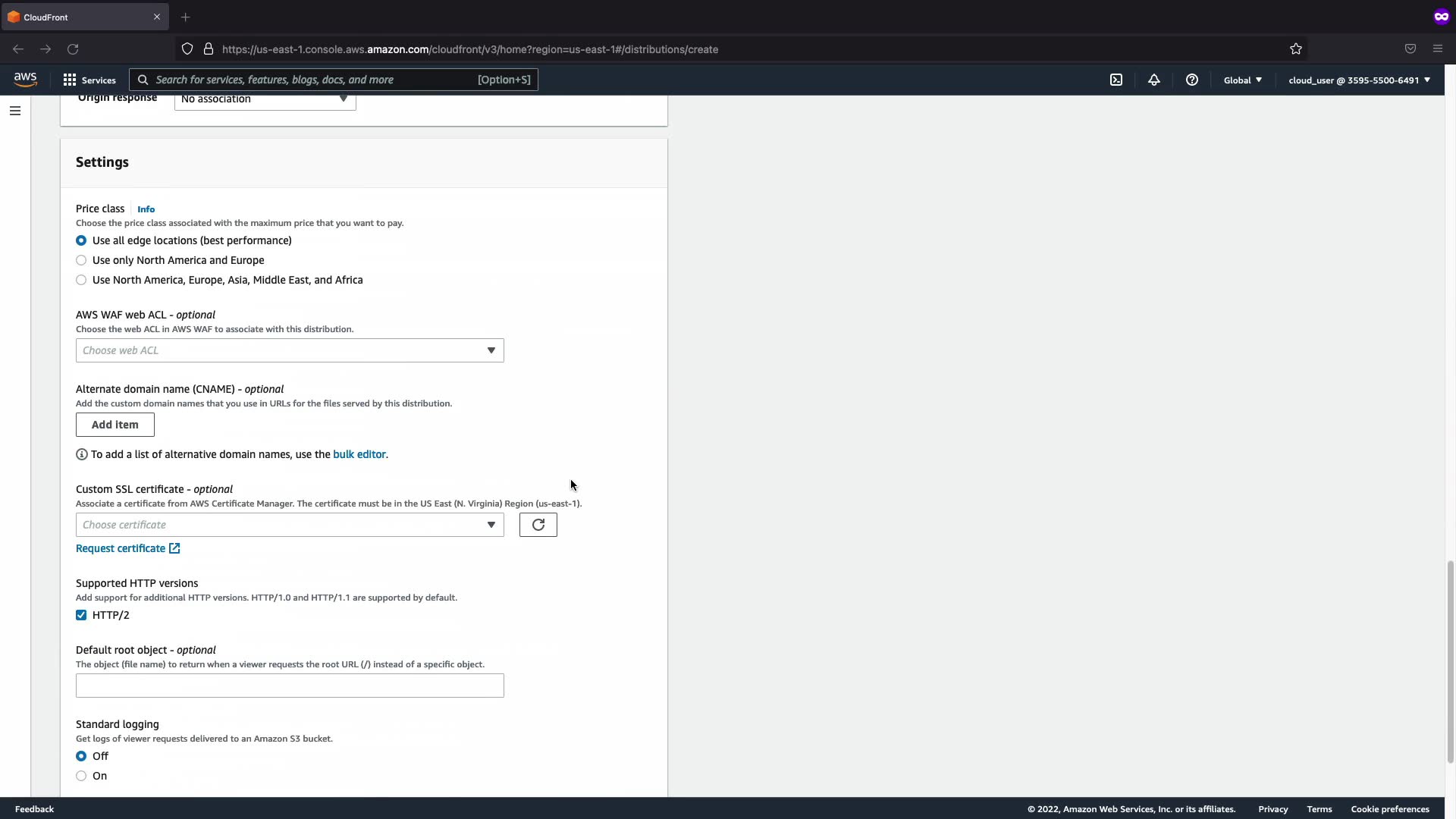Open the Services grid menu

click(x=89, y=80)
